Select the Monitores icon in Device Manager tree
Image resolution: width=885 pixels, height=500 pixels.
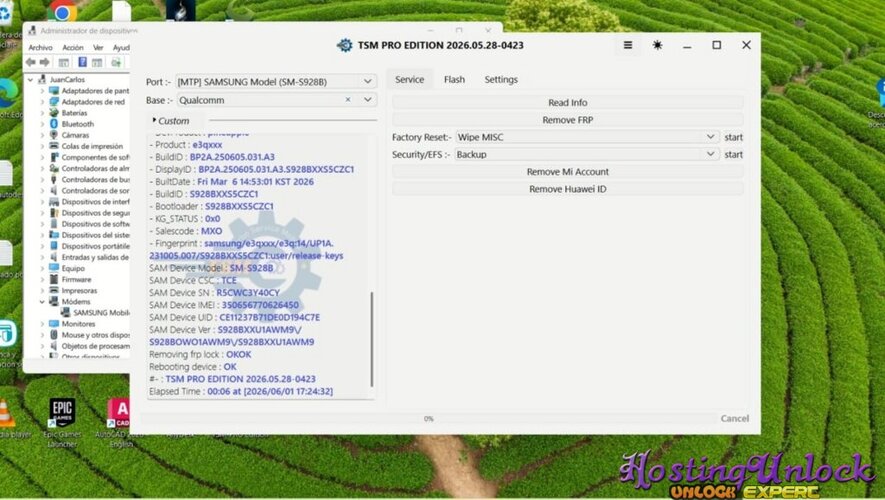(x=54, y=324)
